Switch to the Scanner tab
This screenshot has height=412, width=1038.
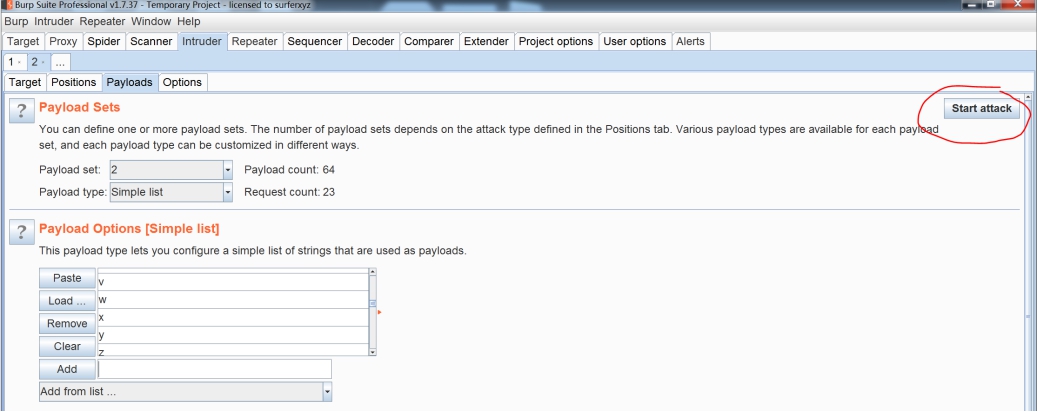[x=151, y=41]
